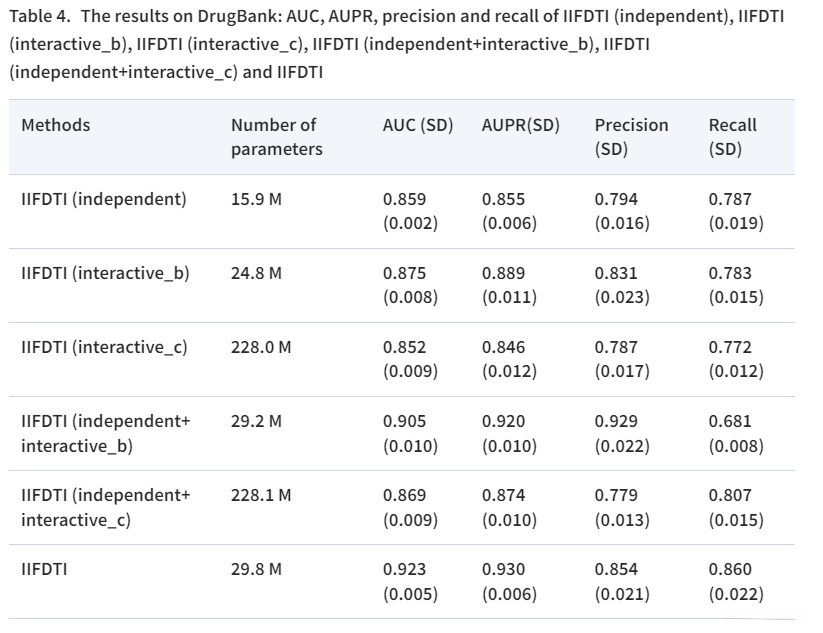Image resolution: width=823 pixels, height=633 pixels.
Task: Select the 15.9 M parameters cell
Action: [x=256, y=199]
